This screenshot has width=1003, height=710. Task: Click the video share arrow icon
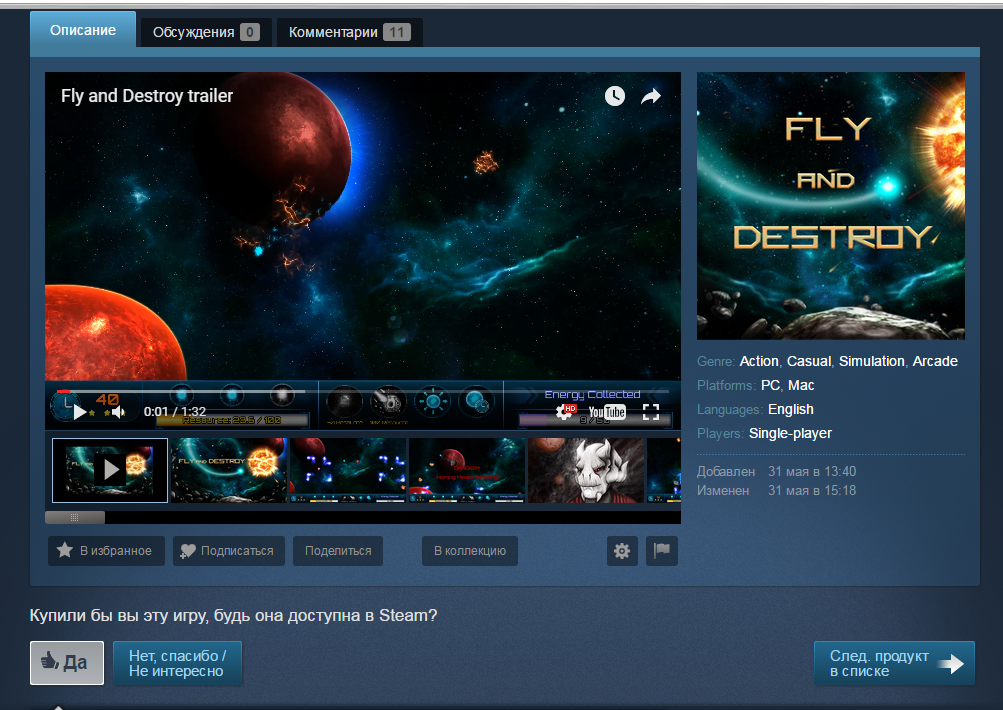tap(651, 96)
